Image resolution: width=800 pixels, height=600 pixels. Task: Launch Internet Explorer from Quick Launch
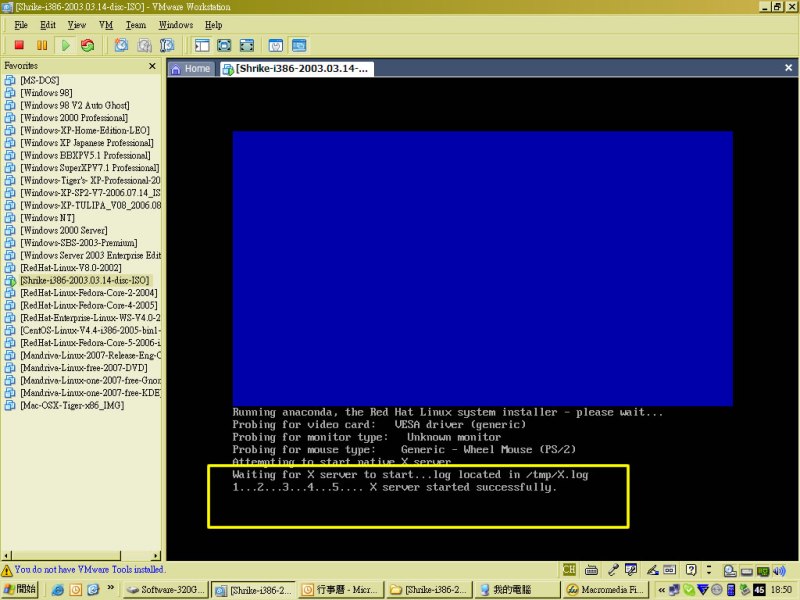[x=58, y=590]
